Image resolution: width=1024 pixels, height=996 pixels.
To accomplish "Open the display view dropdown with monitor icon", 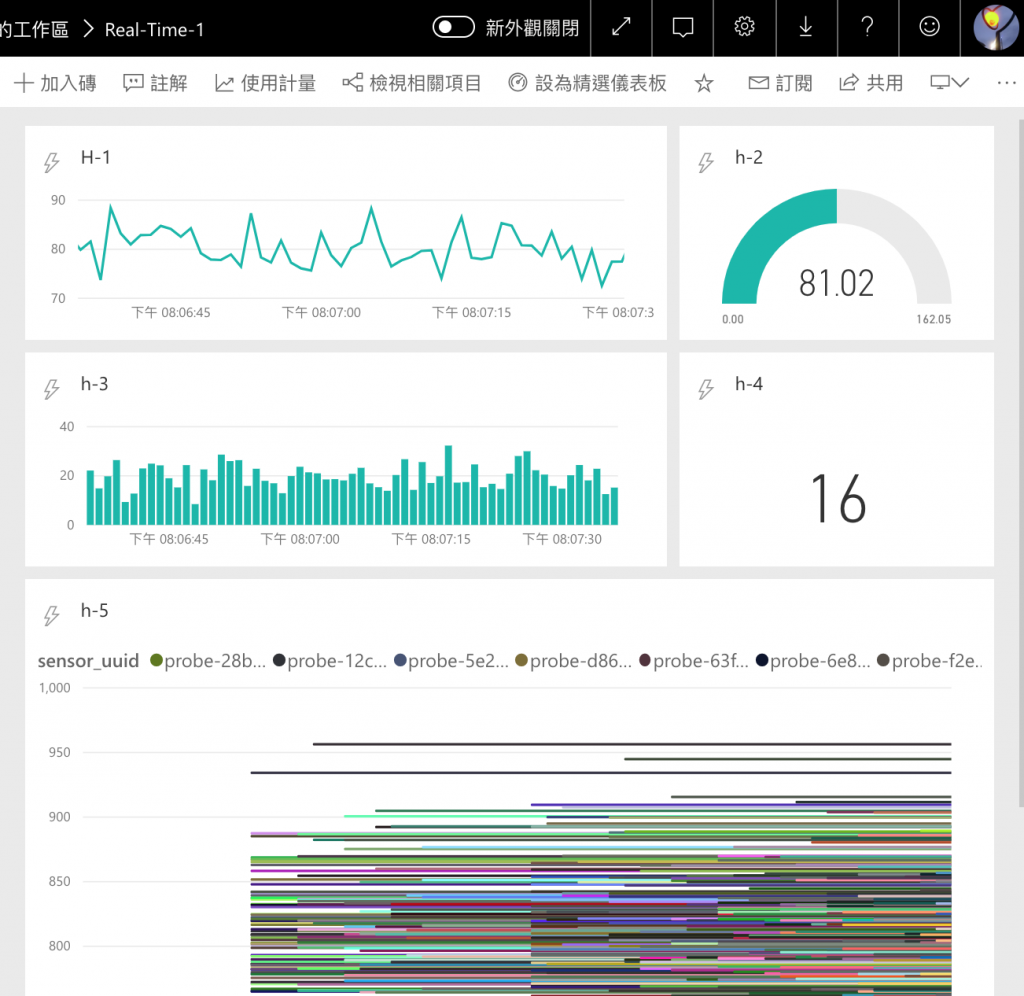I will 950,82.
